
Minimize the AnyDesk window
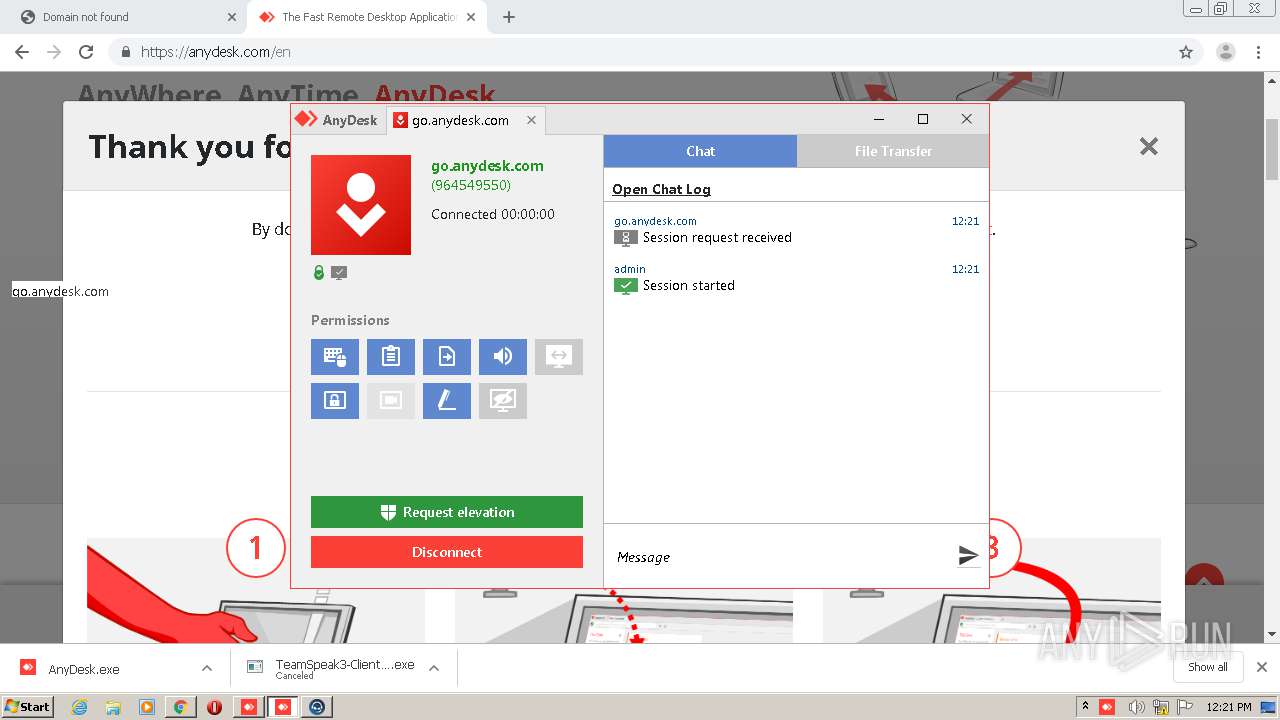click(x=879, y=119)
